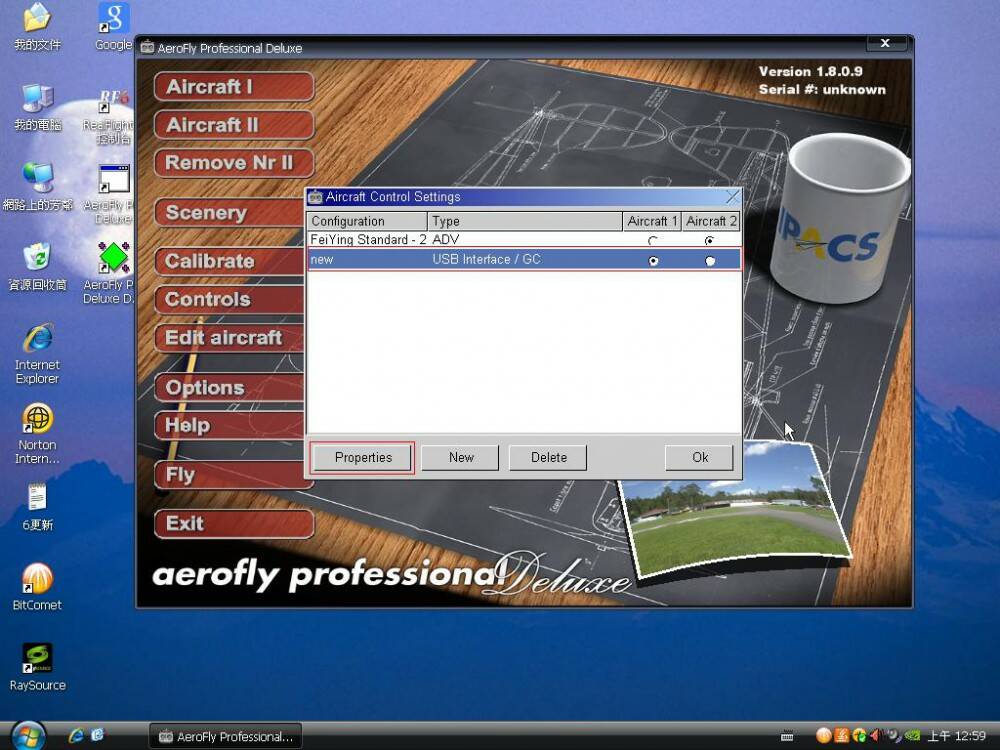Start flying with the Fly button

(230, 474)
